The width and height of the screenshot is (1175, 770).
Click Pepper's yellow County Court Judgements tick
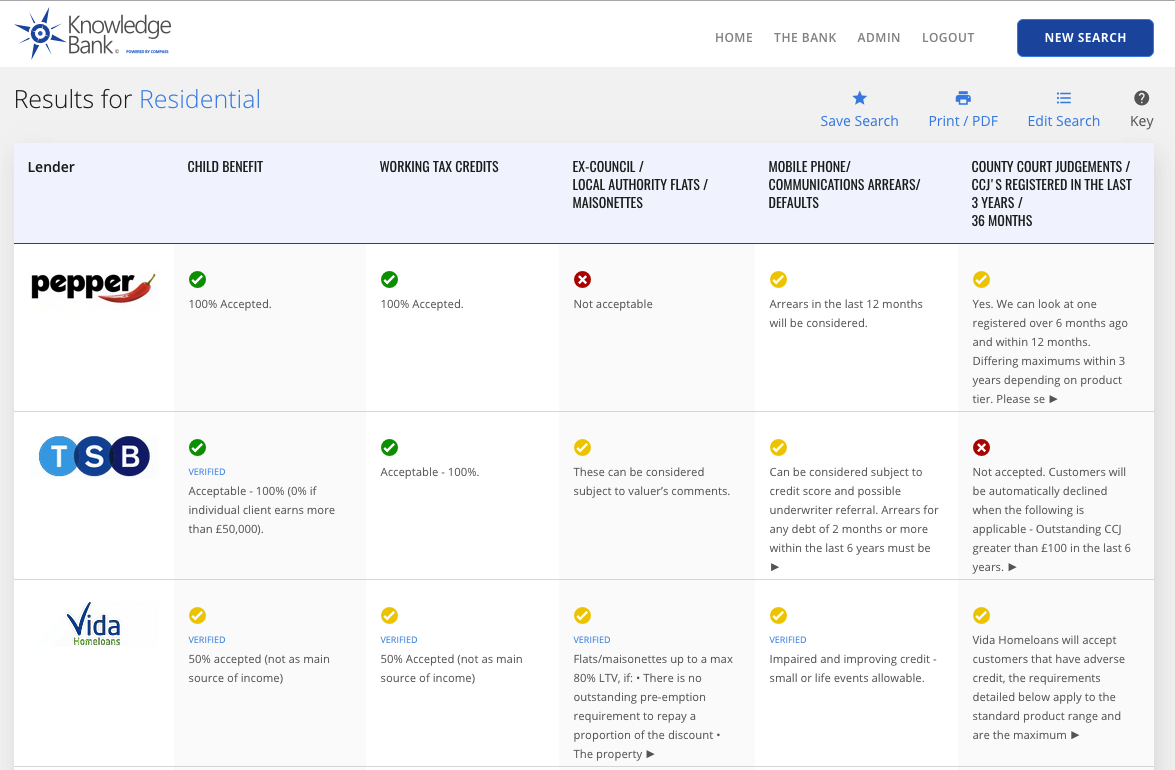981,279
